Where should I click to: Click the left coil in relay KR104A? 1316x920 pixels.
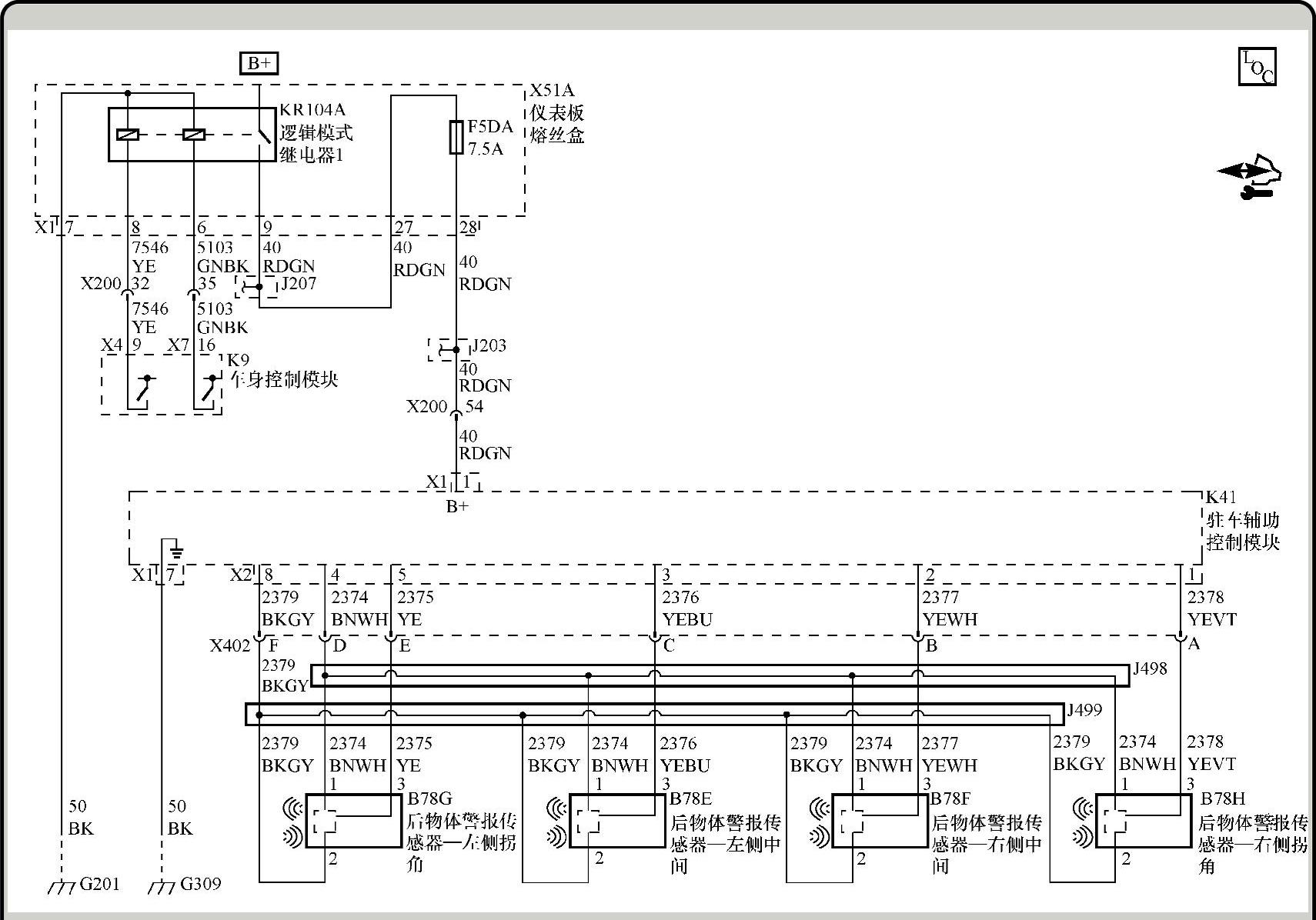tap(128, 135)
